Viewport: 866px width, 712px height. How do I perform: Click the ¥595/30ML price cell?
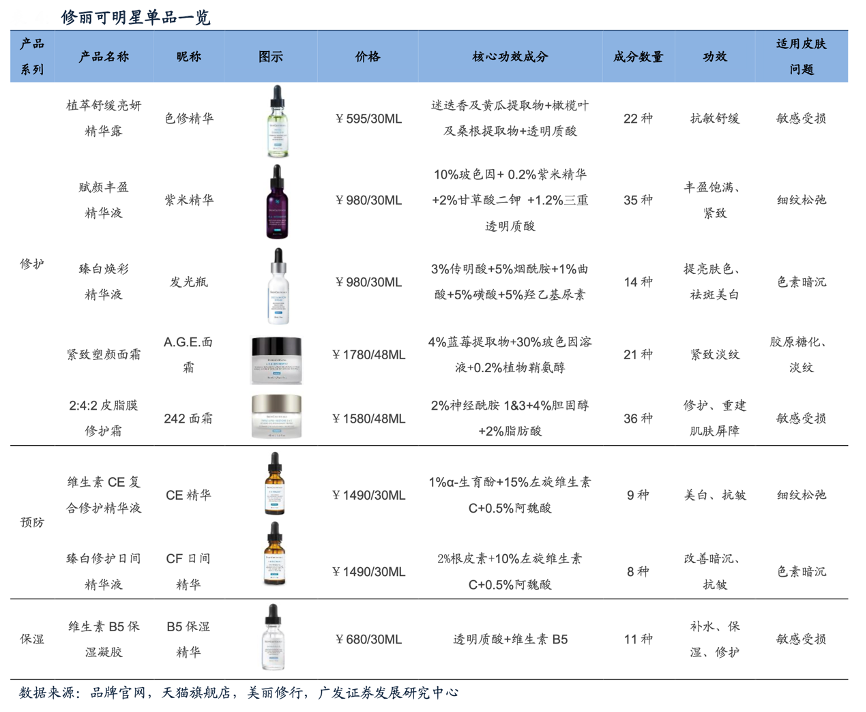tap(368, 118)
